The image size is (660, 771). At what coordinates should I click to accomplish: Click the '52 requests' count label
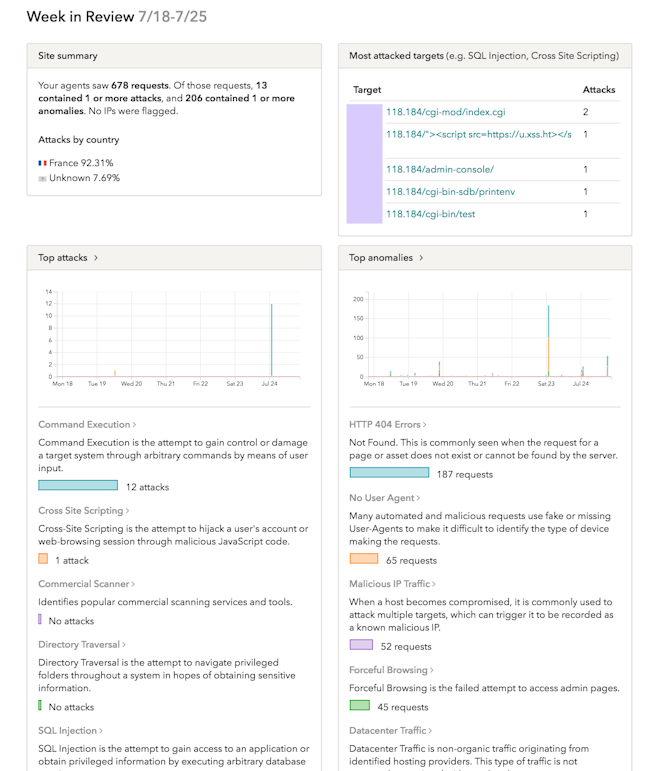pyautogui.click(x=406, y=647)
